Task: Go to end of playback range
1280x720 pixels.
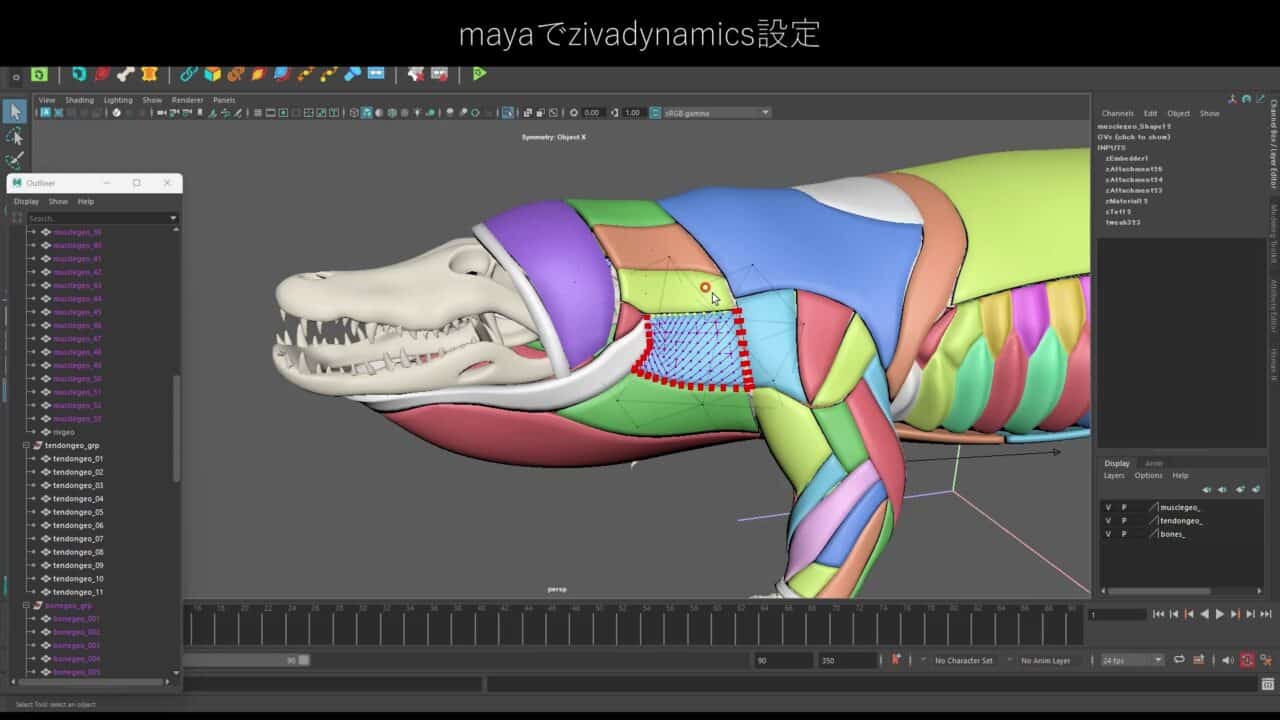Action: click(1265, 614)
